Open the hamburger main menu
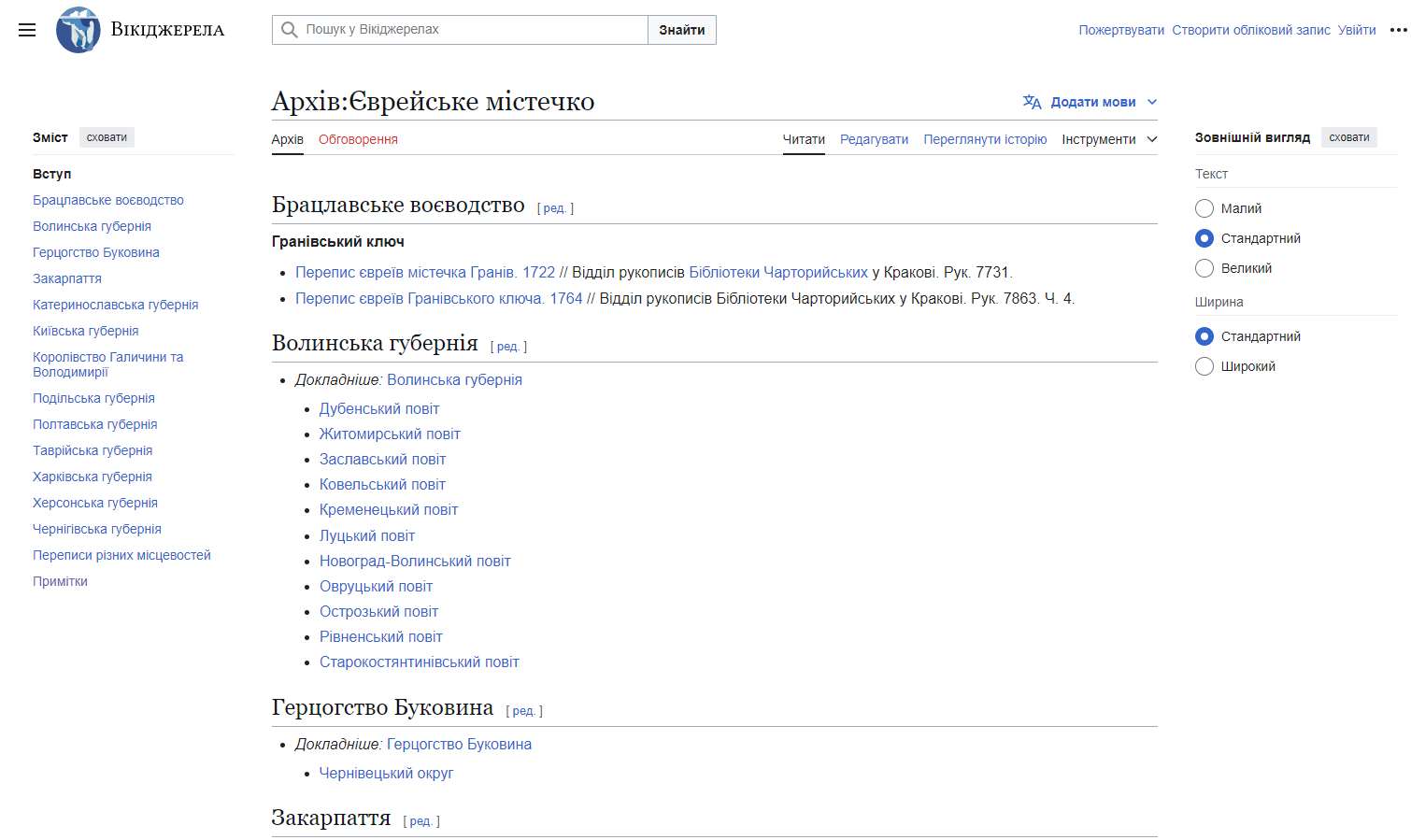This screenshot has height=840, width=1411. (27, 30)
